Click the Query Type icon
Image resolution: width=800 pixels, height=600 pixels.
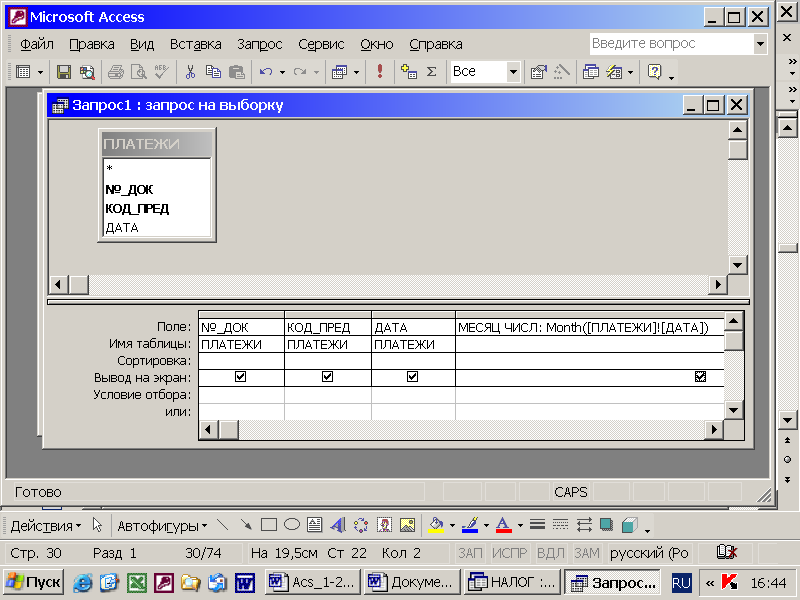click(339, 72)
